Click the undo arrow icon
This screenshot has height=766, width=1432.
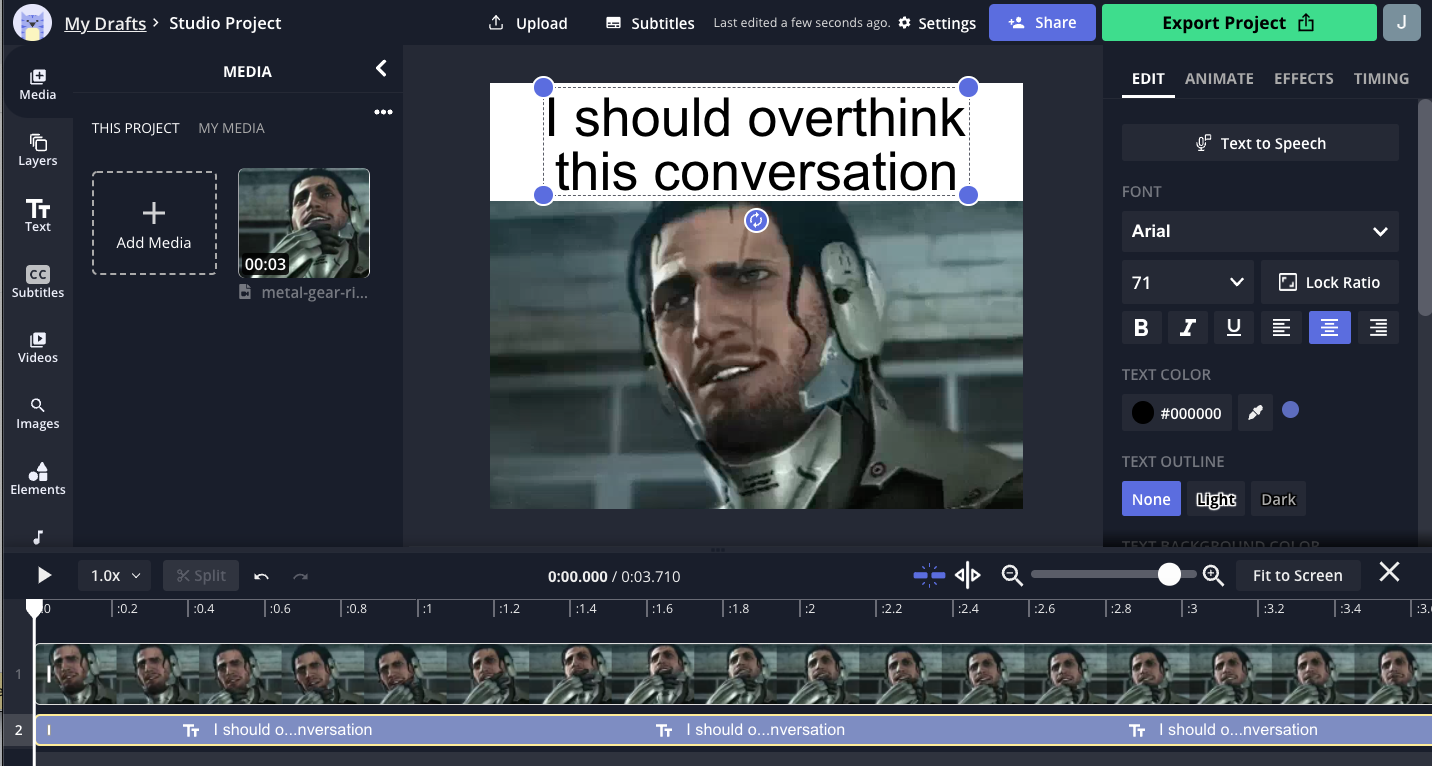click(x=262, y=576)
